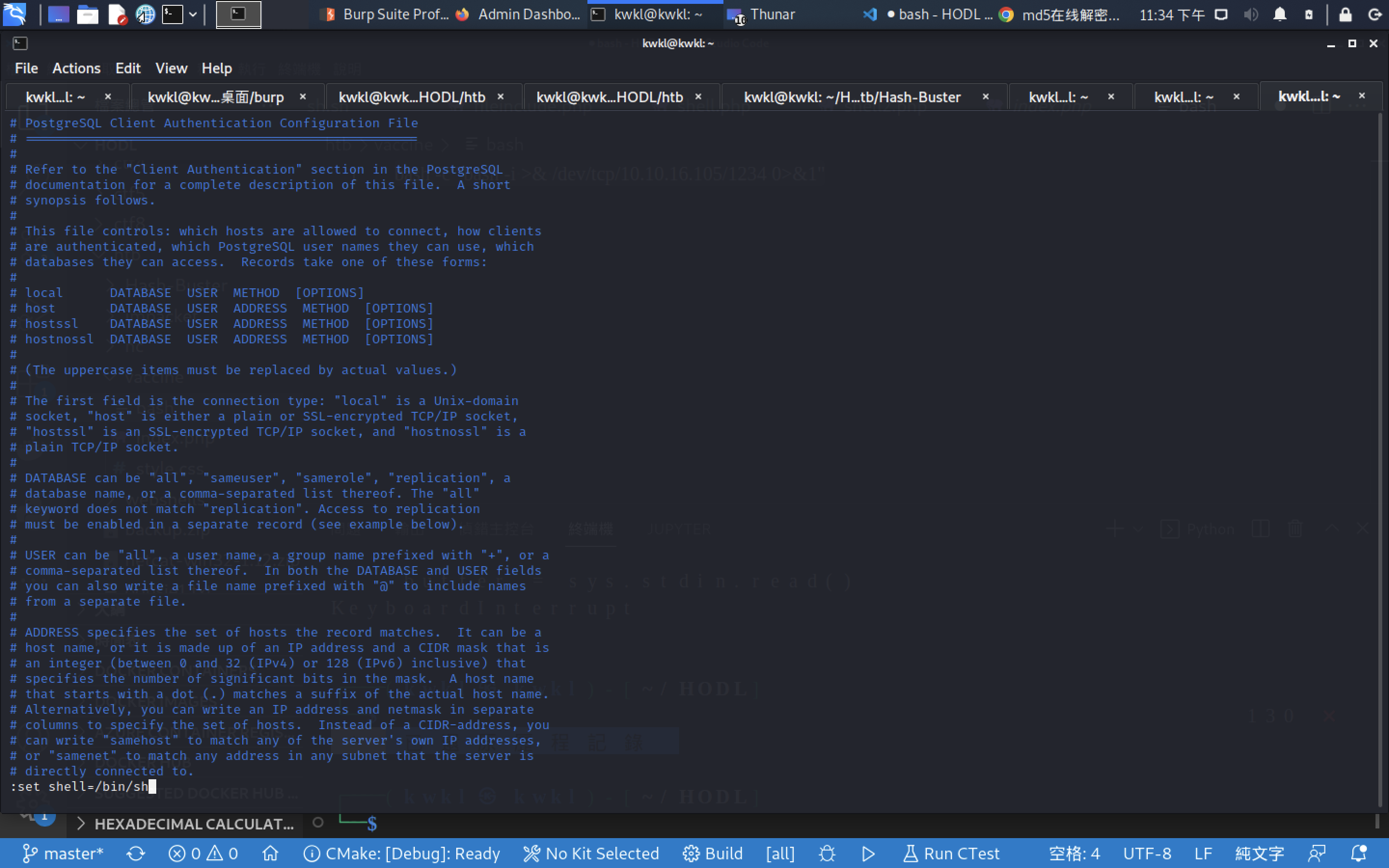The image size is (1389, 868).
Task: Click CMake: [Debug]: Ready status
Action: point(401,854)
